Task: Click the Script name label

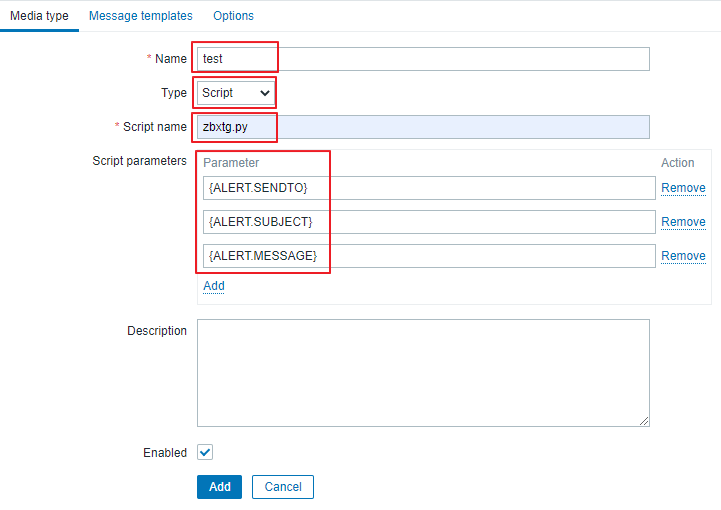Action: point(154,127)
